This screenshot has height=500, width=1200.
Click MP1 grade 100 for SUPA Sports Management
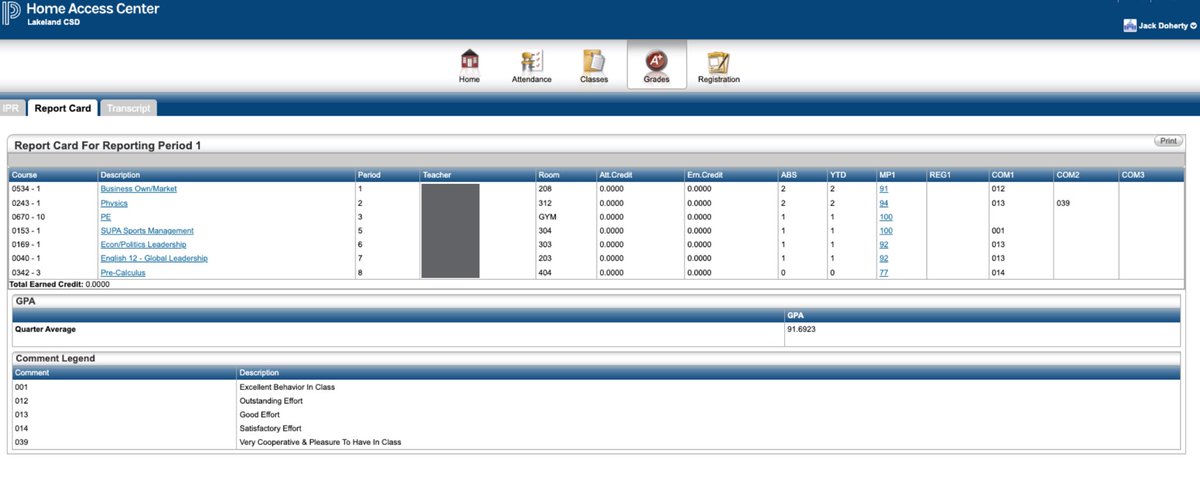pyautogui.click(x=886, y=230)
